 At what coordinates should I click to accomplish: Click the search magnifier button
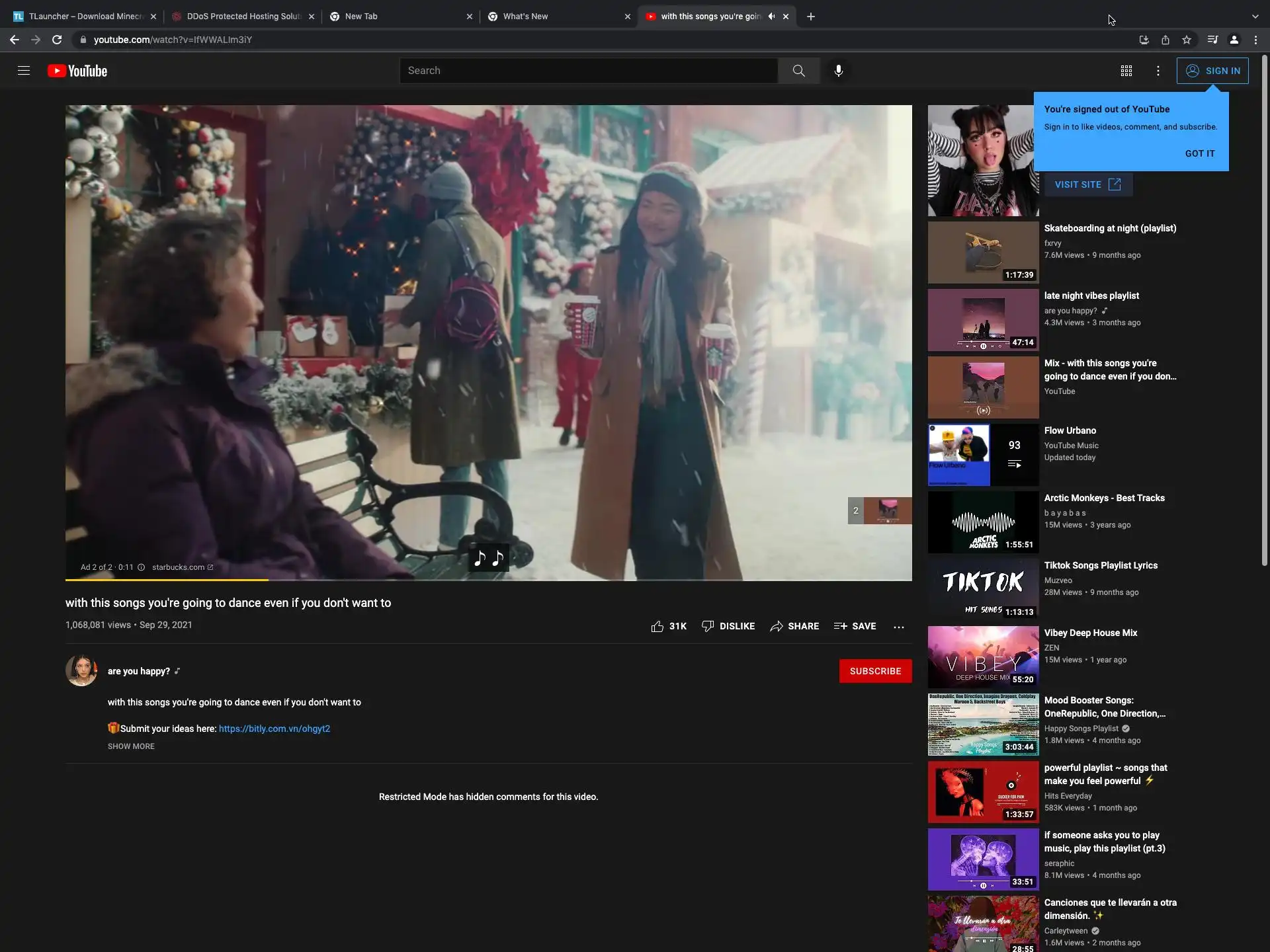pos(798,71)
